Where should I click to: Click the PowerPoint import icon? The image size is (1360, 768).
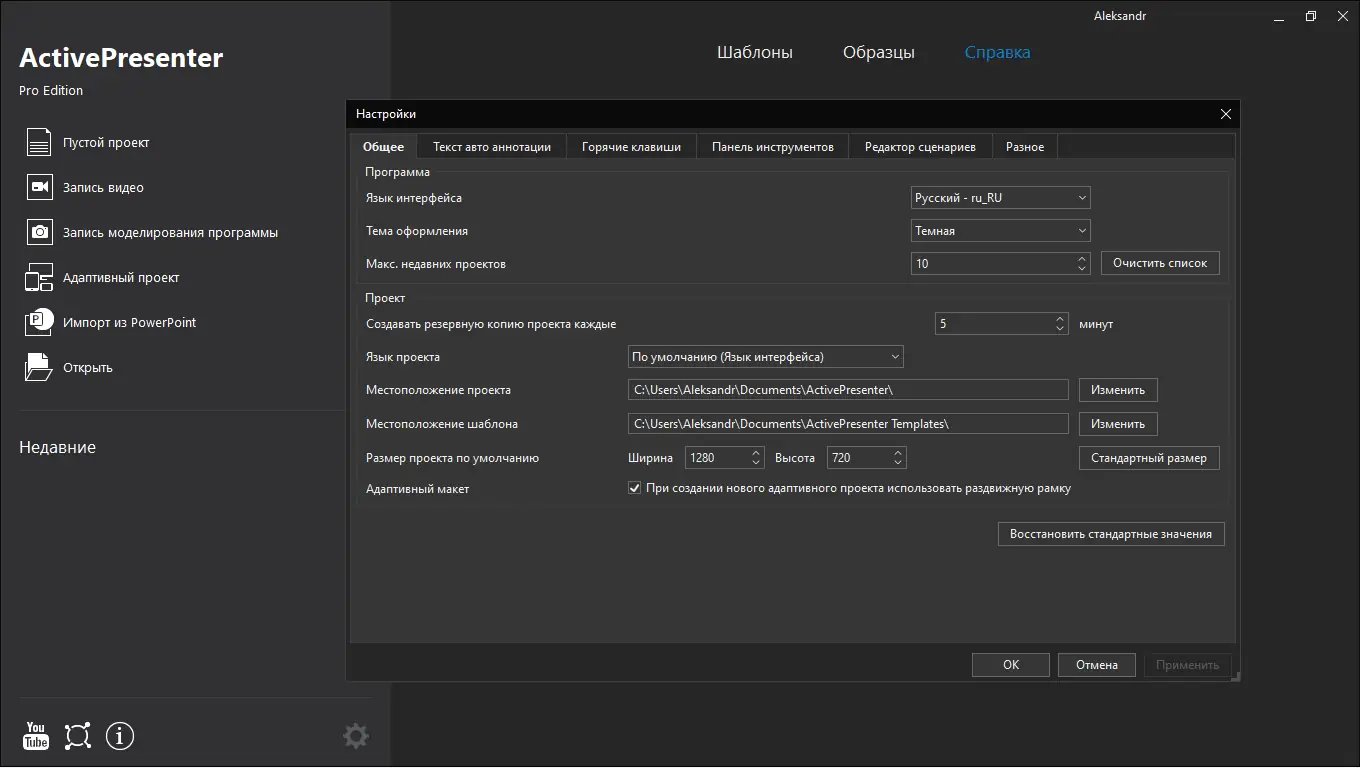38,322
